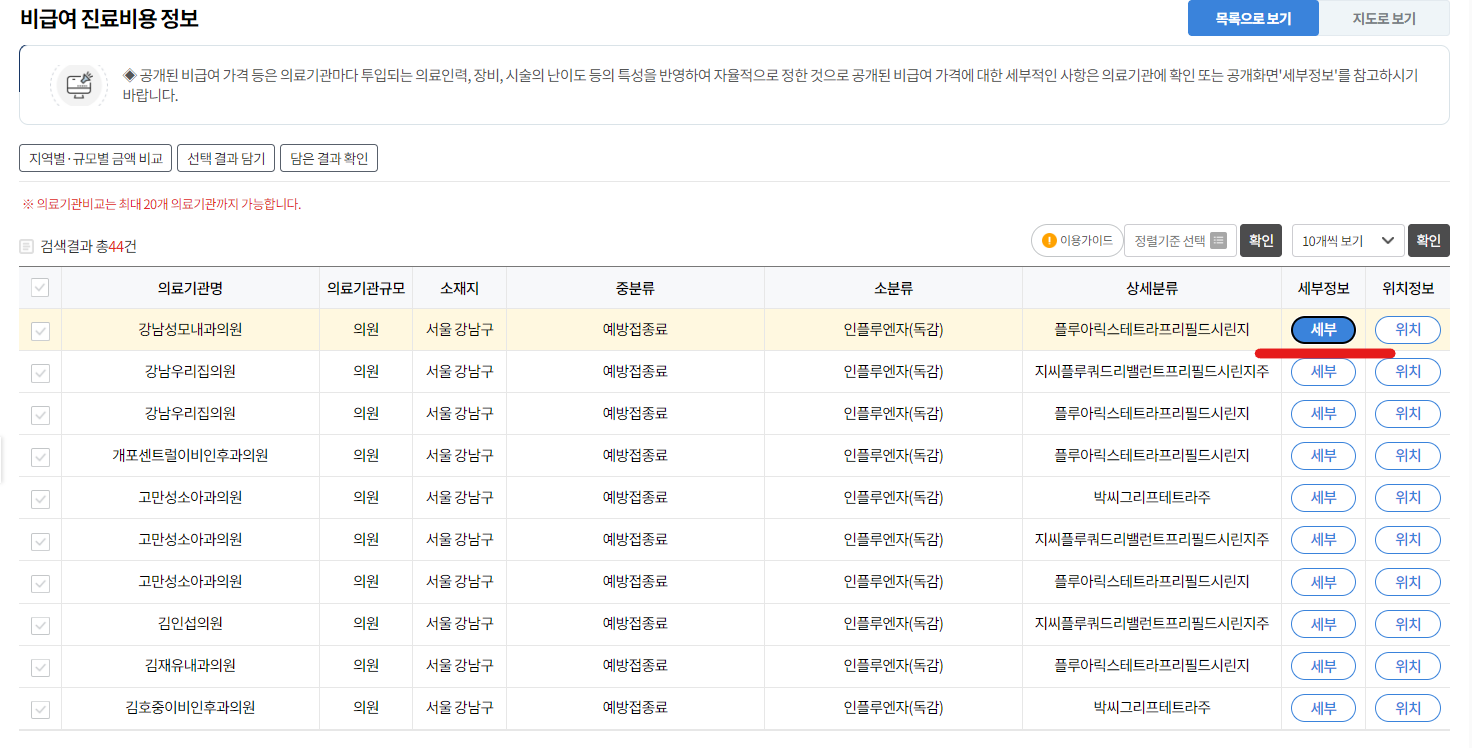Click the monitor announcement icon in the notice box
This screenshot has width=1472, height=748.
[x=79, y=85]
